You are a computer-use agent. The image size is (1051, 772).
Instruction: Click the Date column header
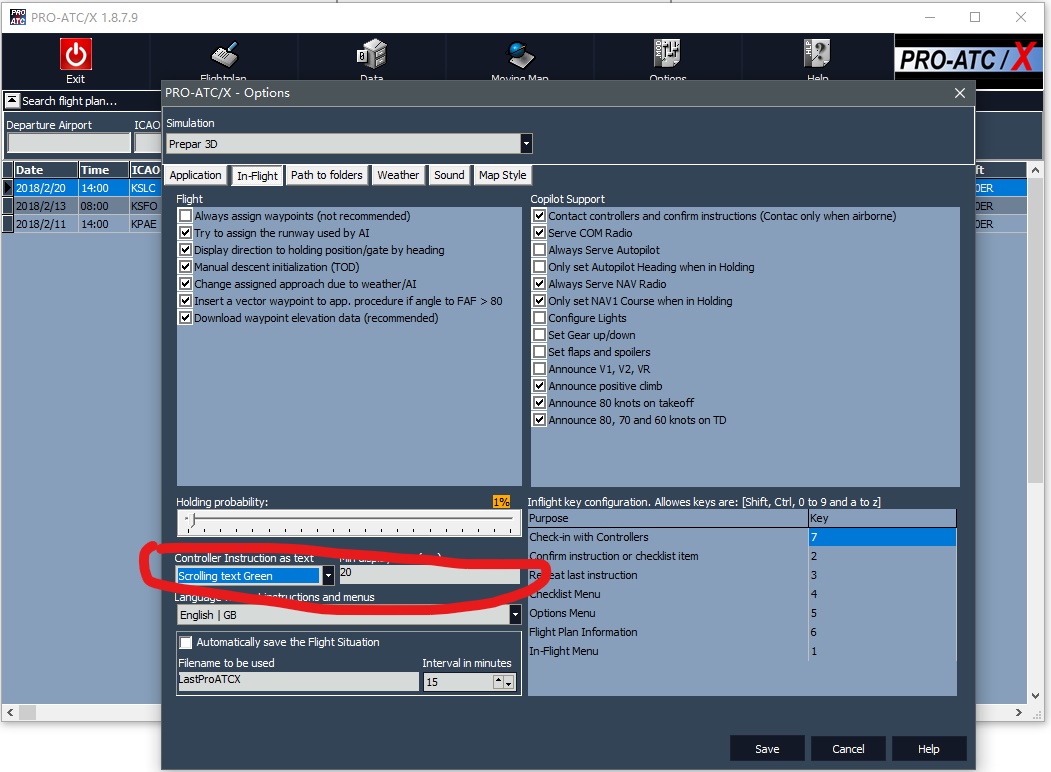coord(44,170)
